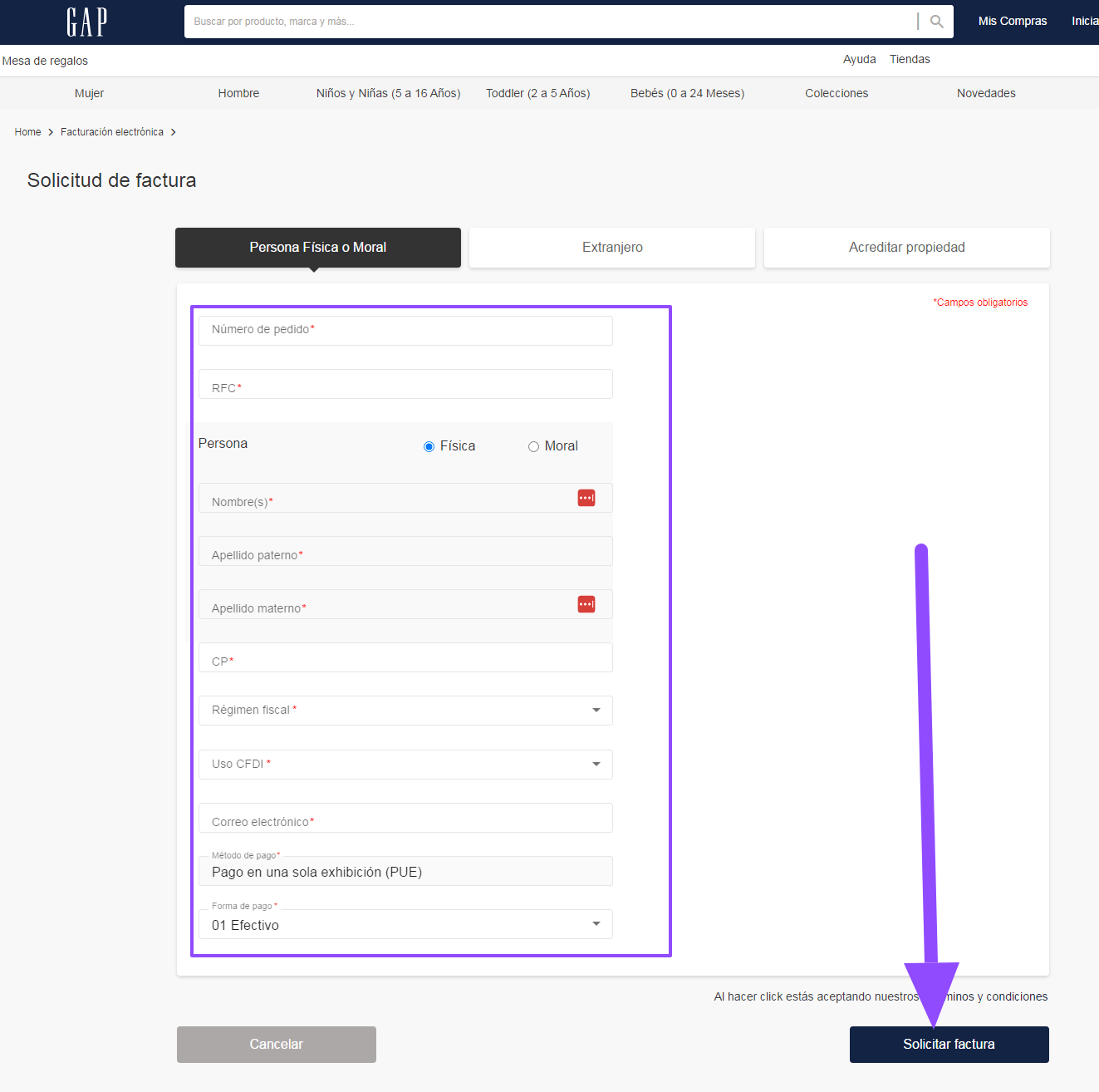Click the Campos obligatorios note
This screenshot has width=1099, height=1092.
pyautogui.click(x=980, y=303)
